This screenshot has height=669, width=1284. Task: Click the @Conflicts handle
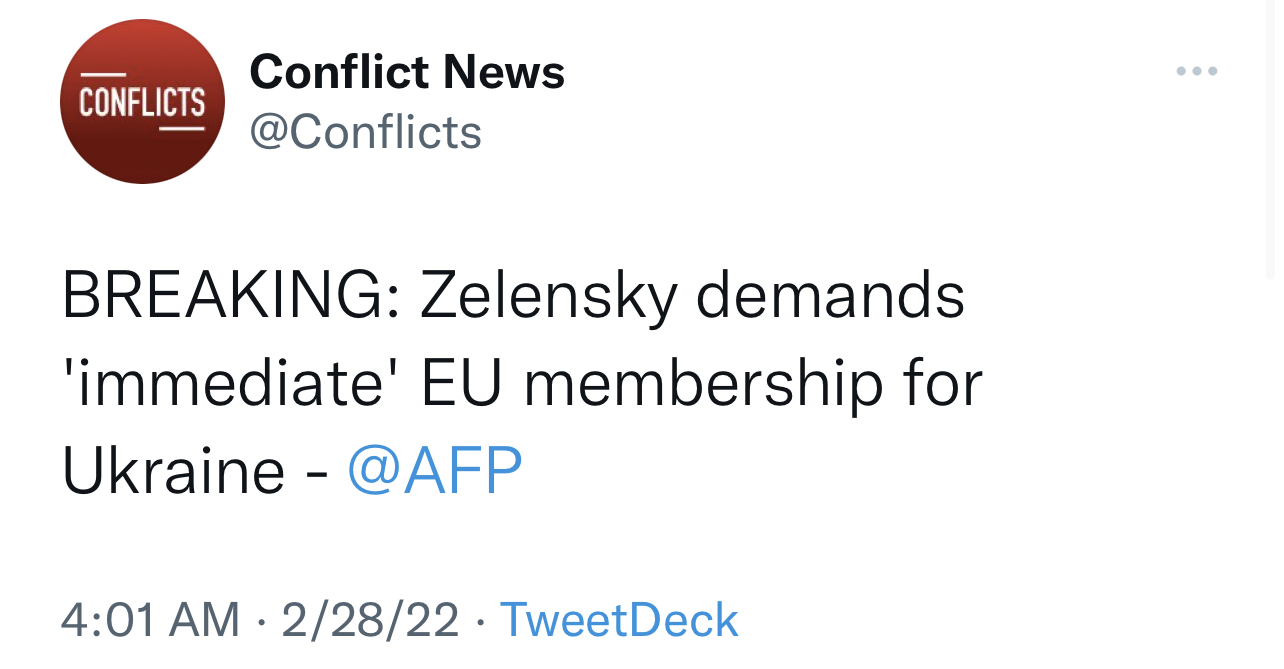pos(365,131)
